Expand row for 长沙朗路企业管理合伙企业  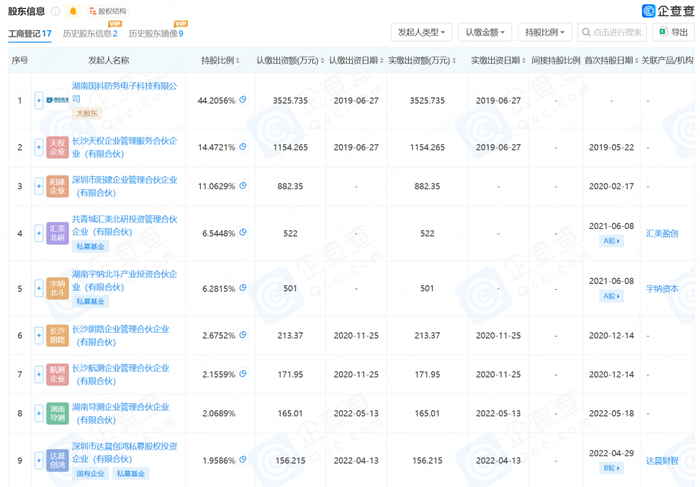[39, 335]
